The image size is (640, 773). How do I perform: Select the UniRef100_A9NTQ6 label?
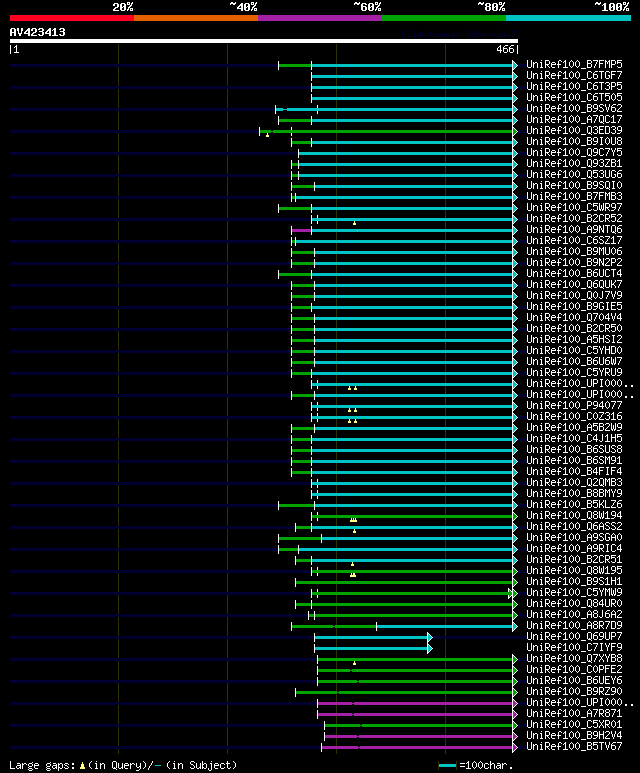tap(574, 229)
